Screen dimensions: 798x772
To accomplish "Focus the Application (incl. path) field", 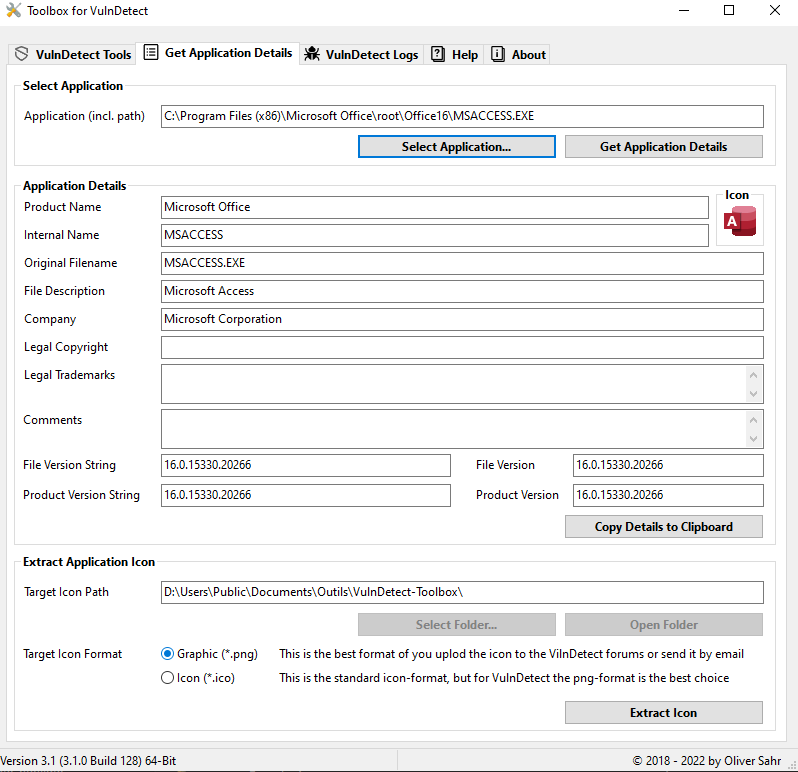I will click(x=462, y=116).
